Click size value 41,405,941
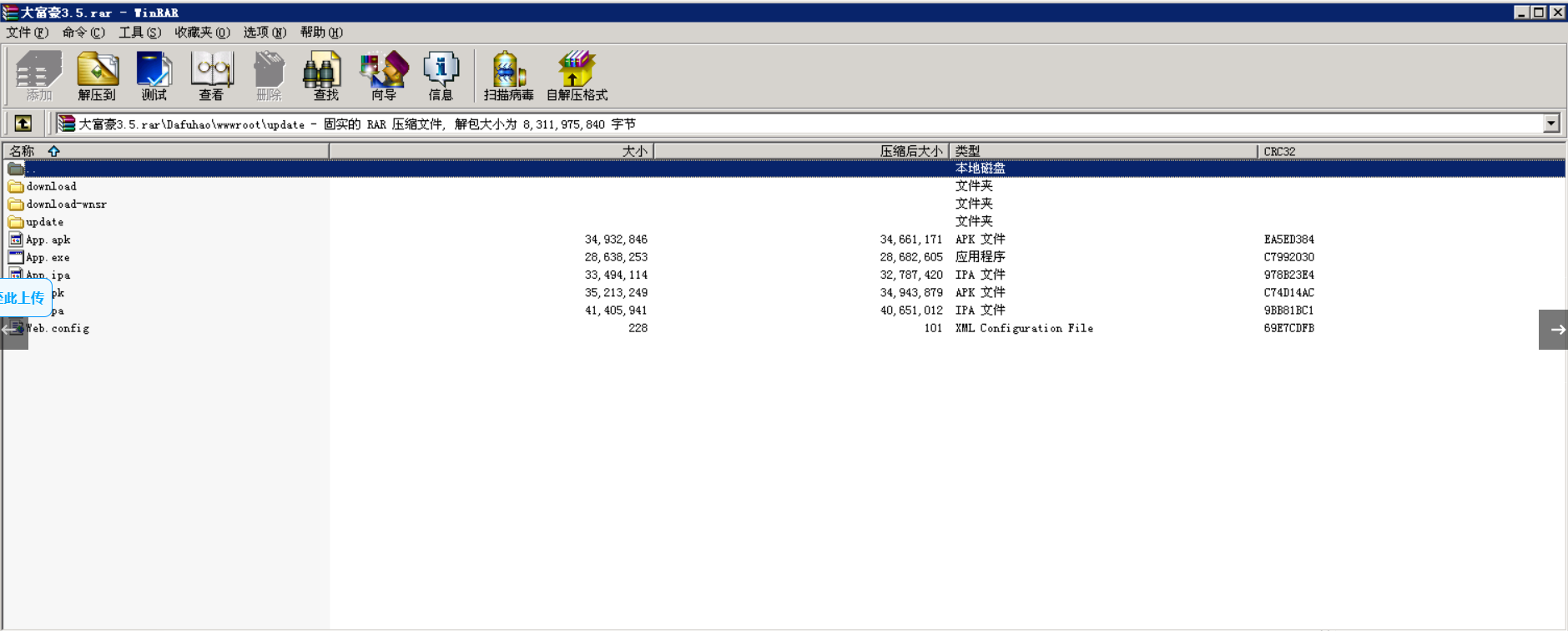 click(616, 310)
